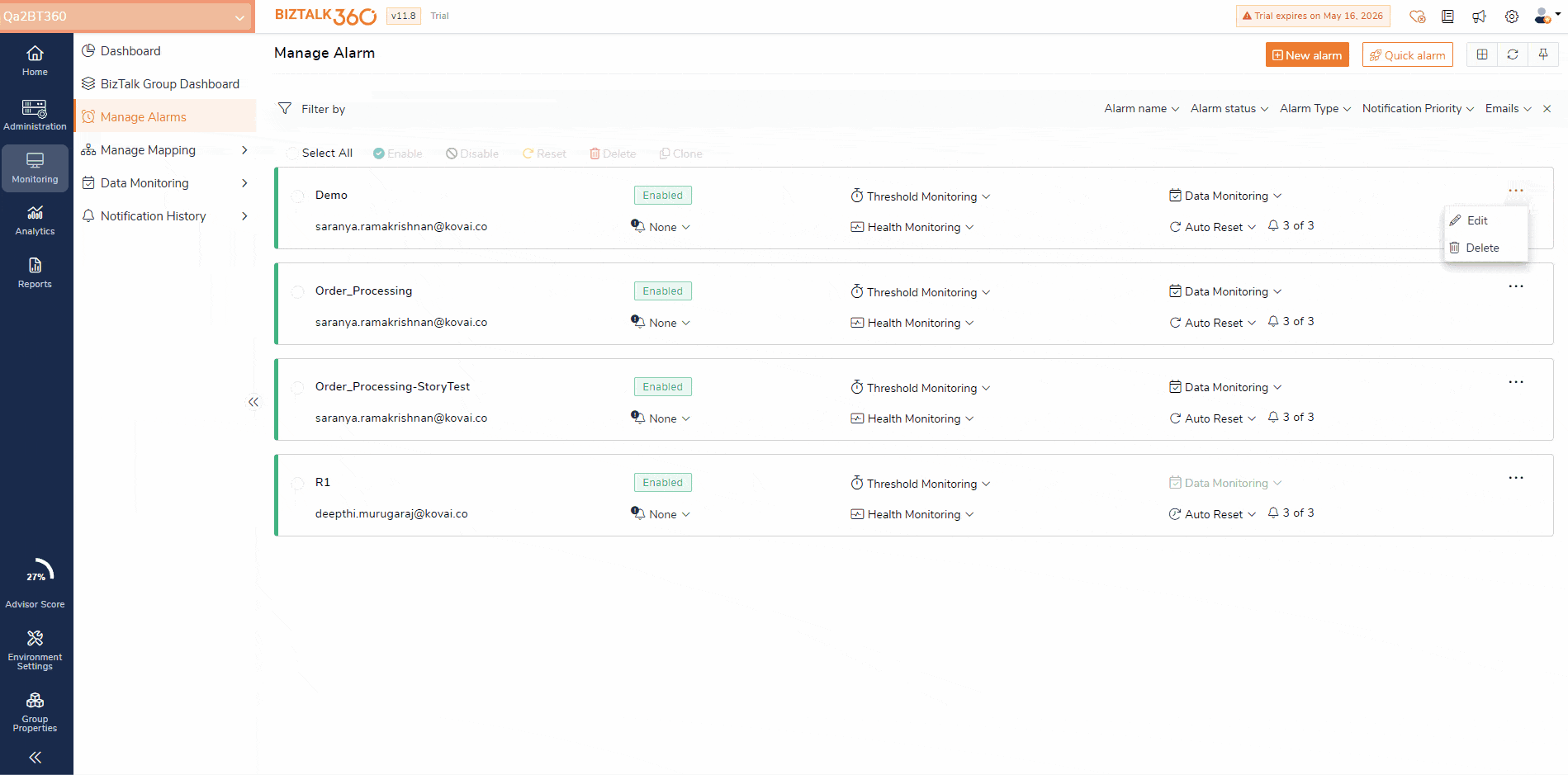
Task: Click the BizTalk360 logo
Action: [x=325, y=16]
